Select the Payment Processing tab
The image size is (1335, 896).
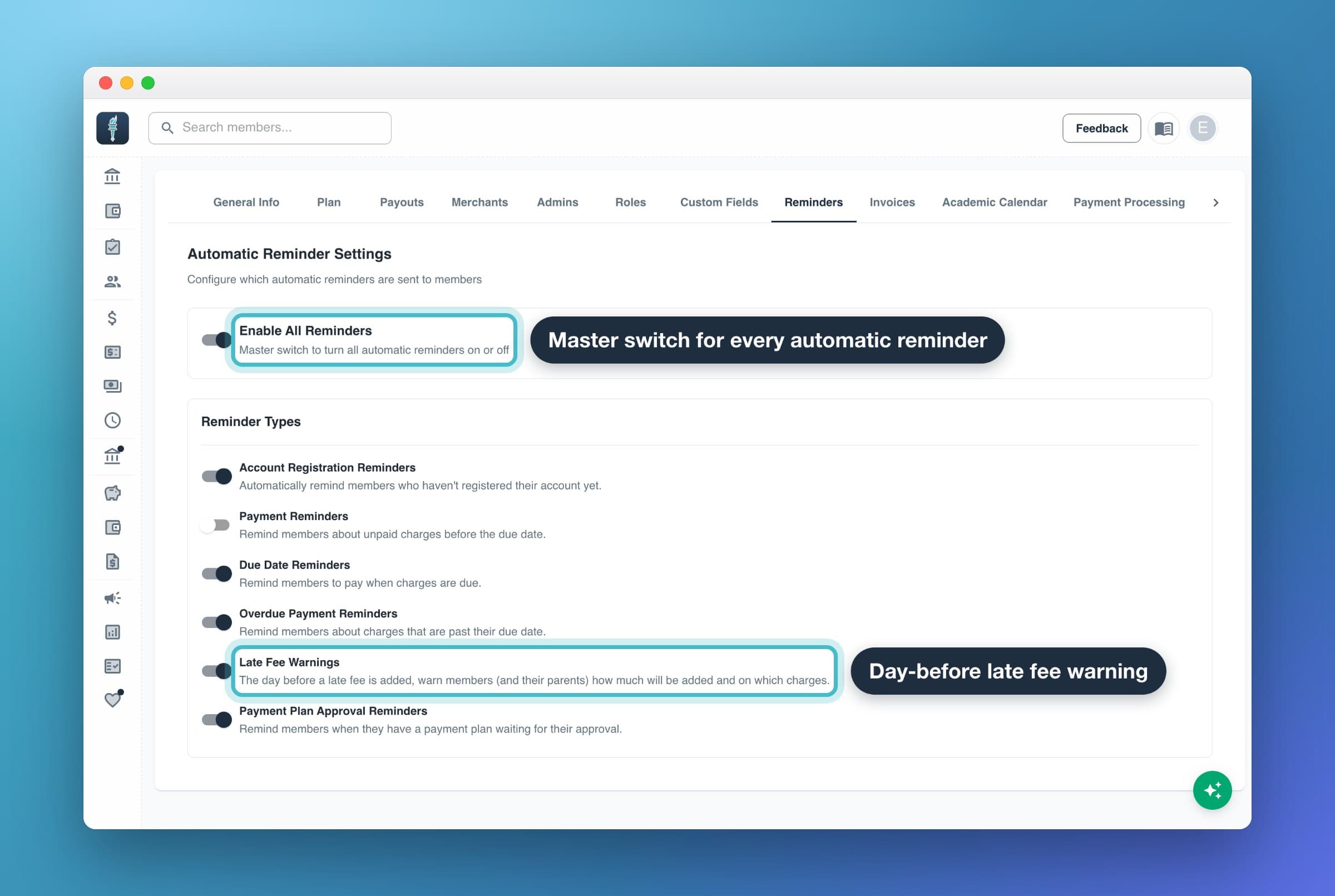click(1129, 202)
